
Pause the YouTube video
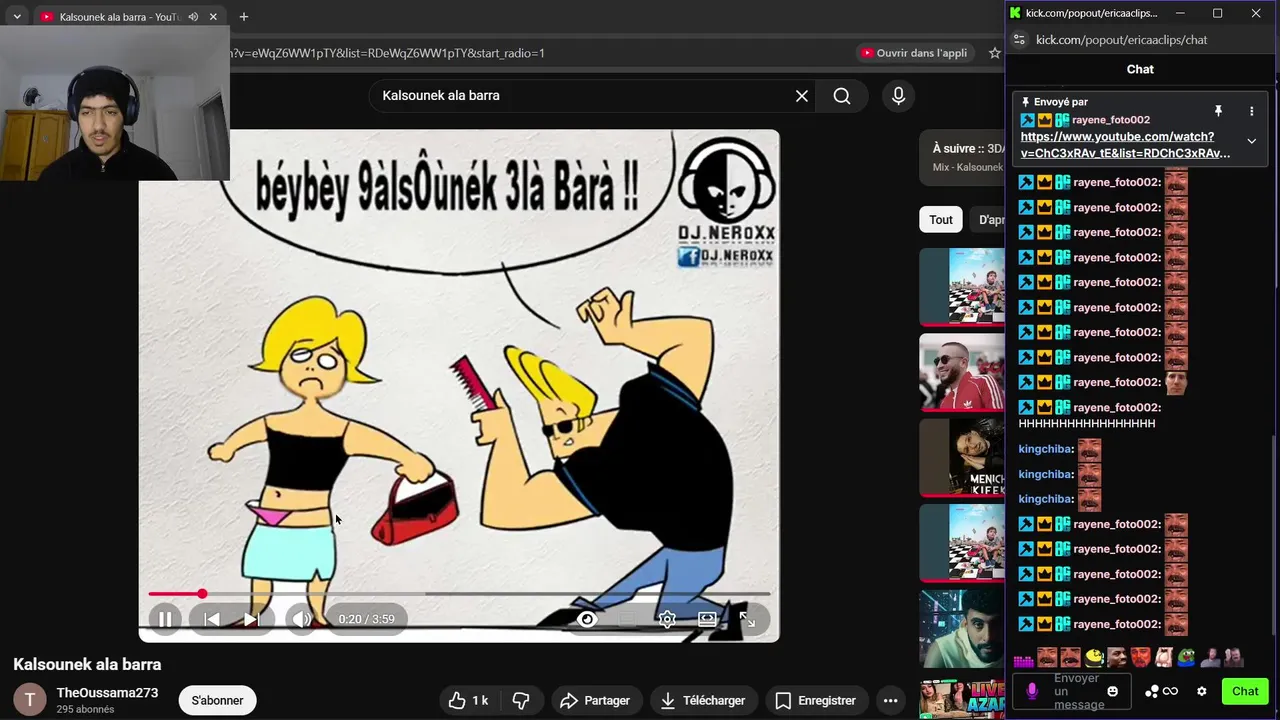tap(165, 619)
